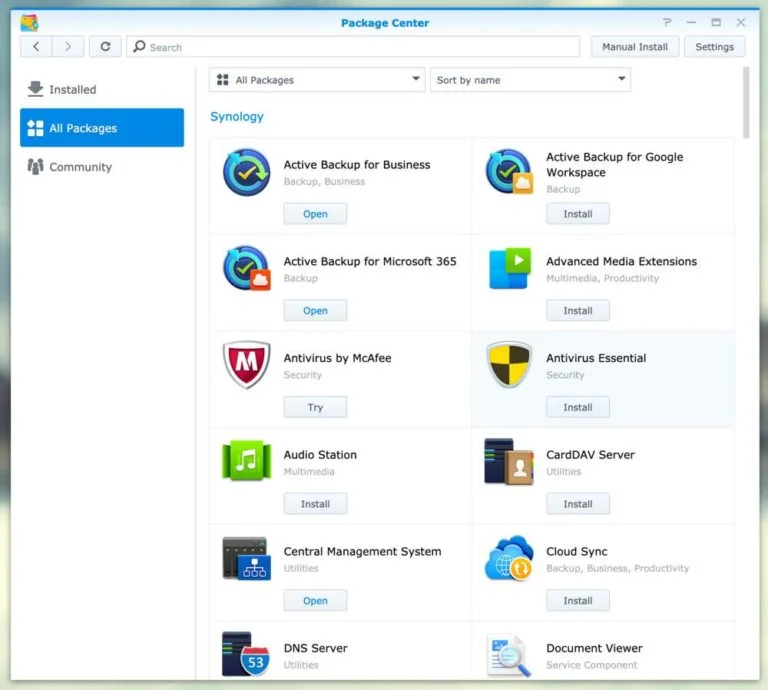Click the CardDAV Server title

590,454
